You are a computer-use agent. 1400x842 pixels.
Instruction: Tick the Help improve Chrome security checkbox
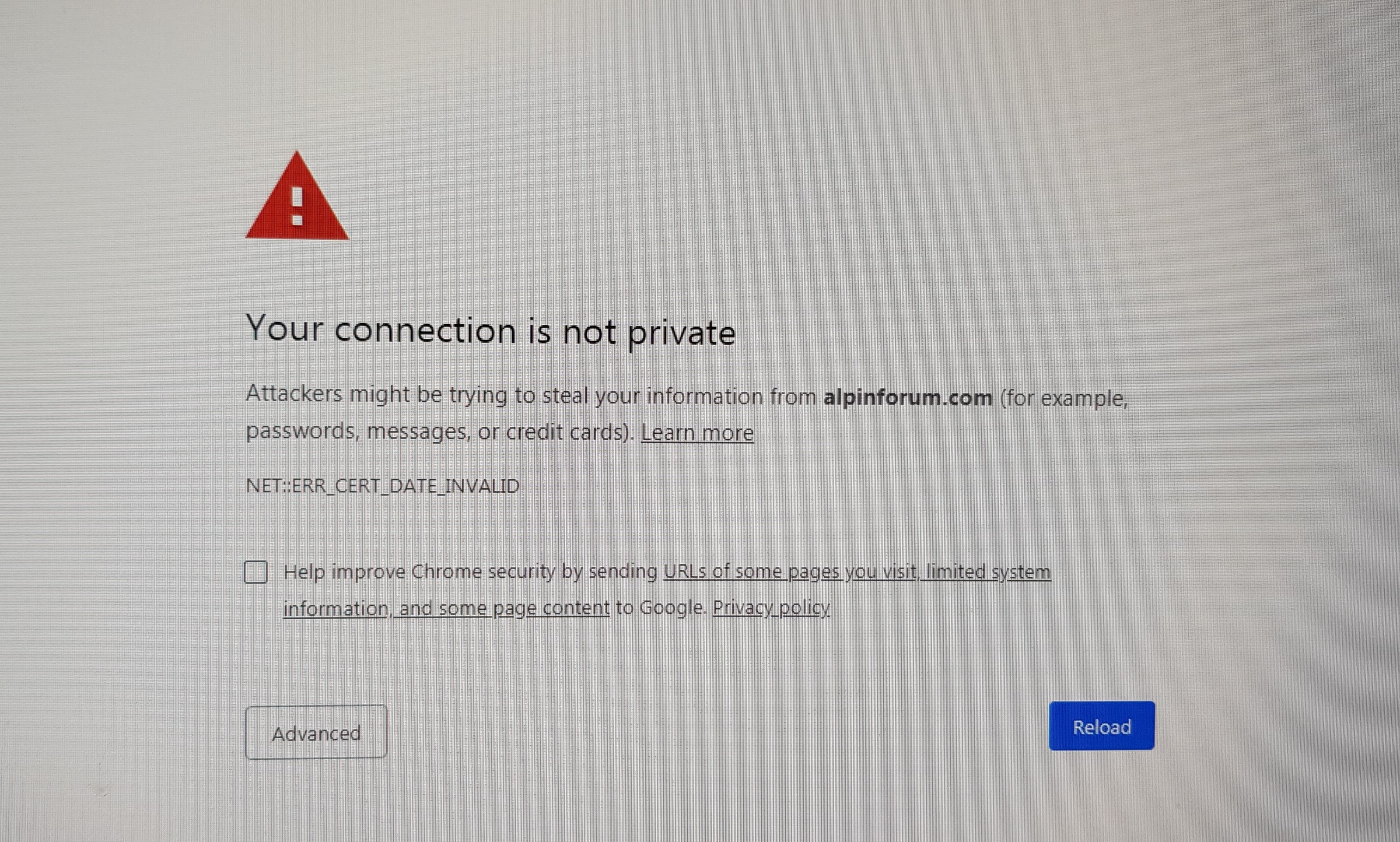point(256,572)
